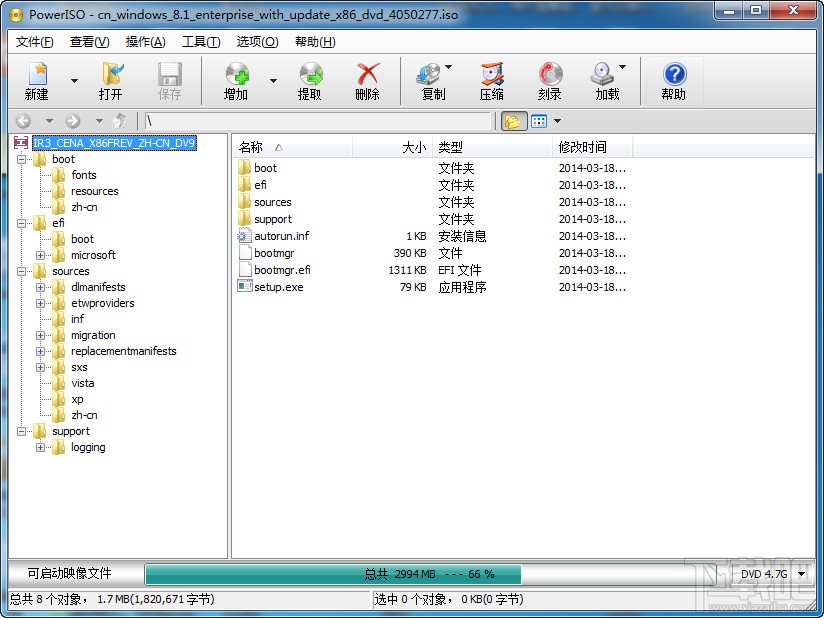
Task: Click the 增加 (Add) files icon
Action: 236,80
